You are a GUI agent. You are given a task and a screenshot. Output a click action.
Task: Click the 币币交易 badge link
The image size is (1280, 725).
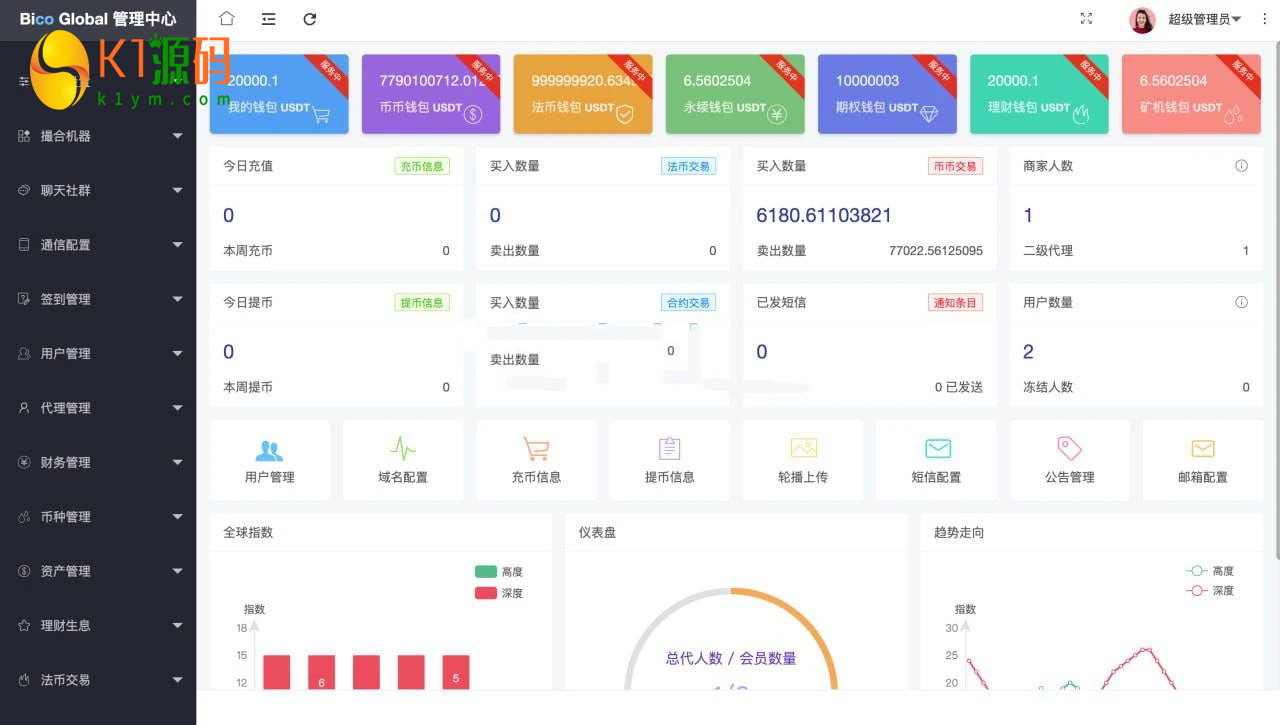[954, 166]
